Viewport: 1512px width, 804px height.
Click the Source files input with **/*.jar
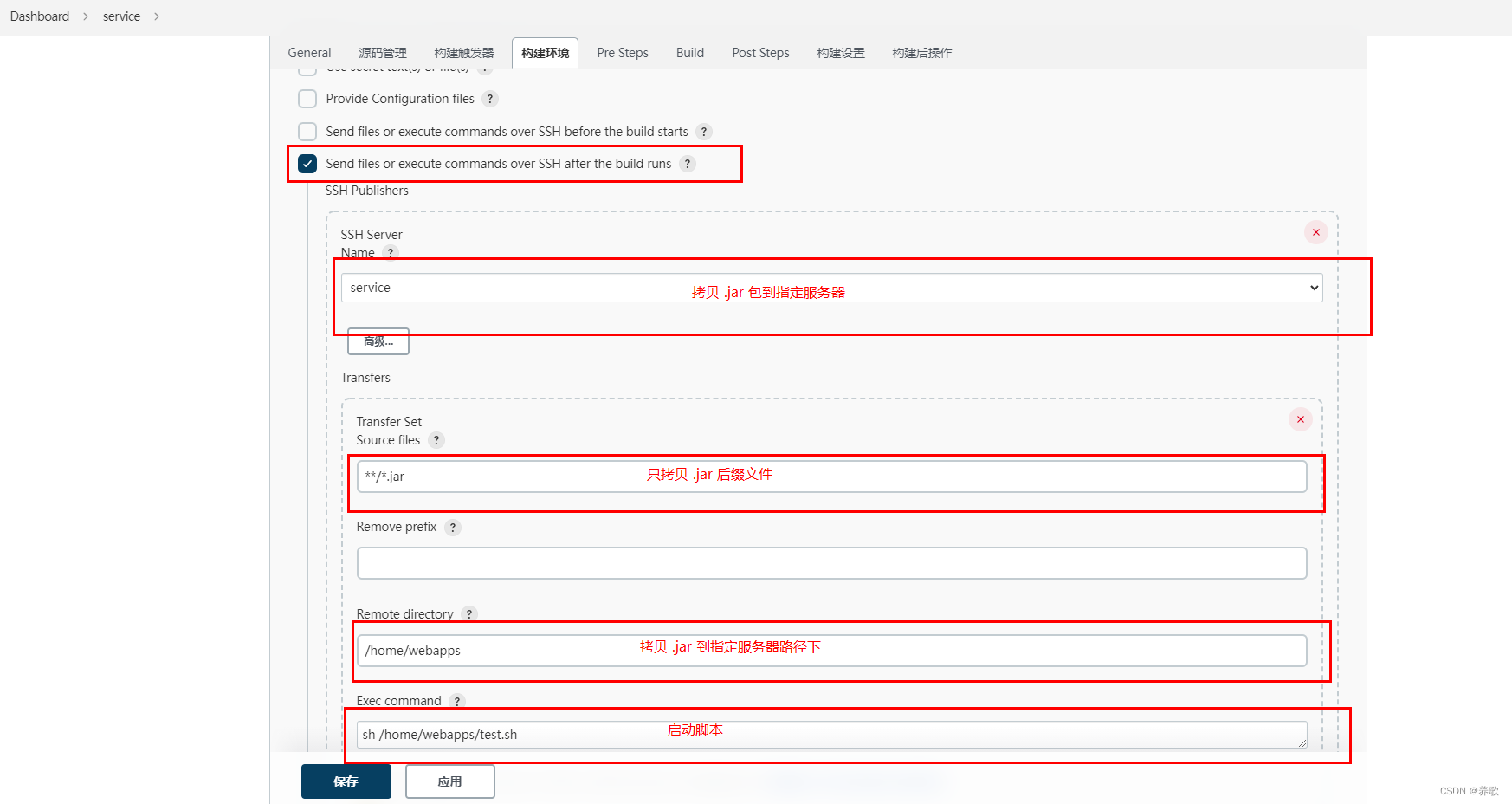(x=831, y=477)
